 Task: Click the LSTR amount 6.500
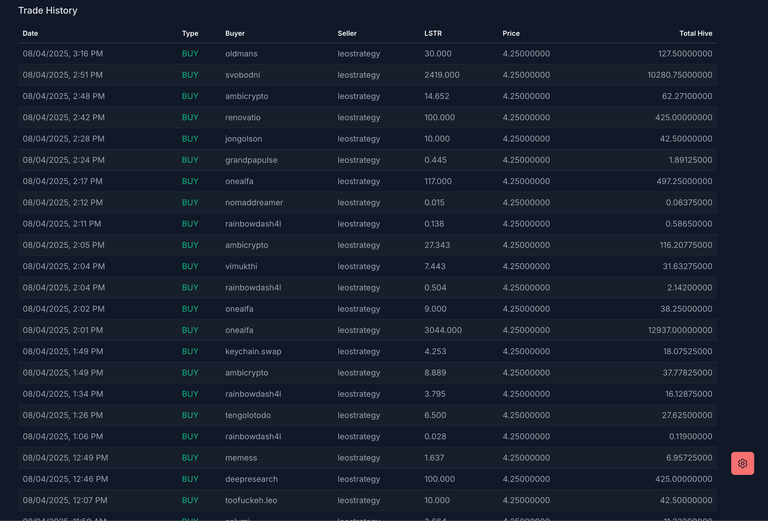[x=435, y=415]
